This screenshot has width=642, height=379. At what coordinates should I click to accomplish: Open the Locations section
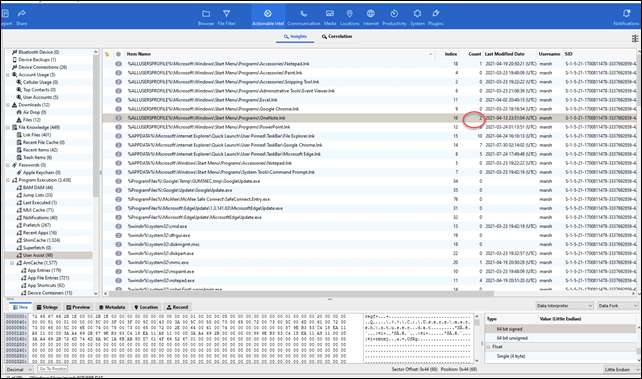point(350,17)
